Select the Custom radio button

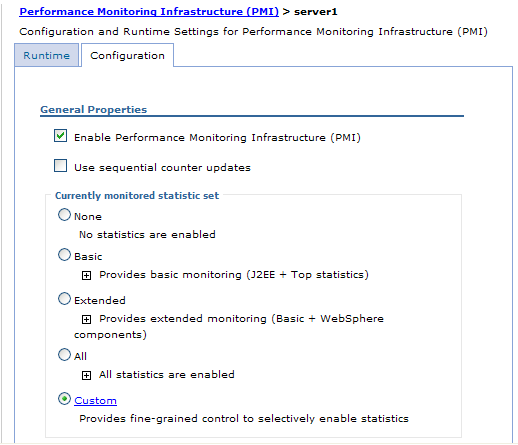click(x=64, y=399)
